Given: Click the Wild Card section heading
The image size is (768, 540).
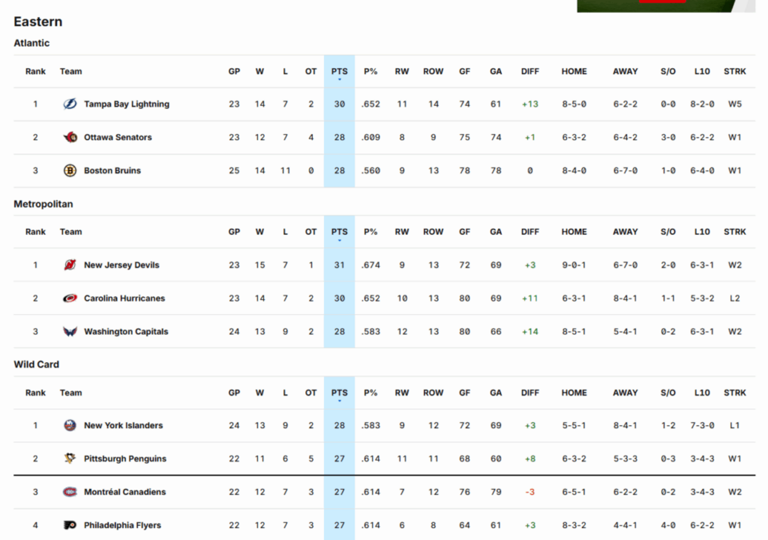Looking at the screenshot, I should (37, 365).
